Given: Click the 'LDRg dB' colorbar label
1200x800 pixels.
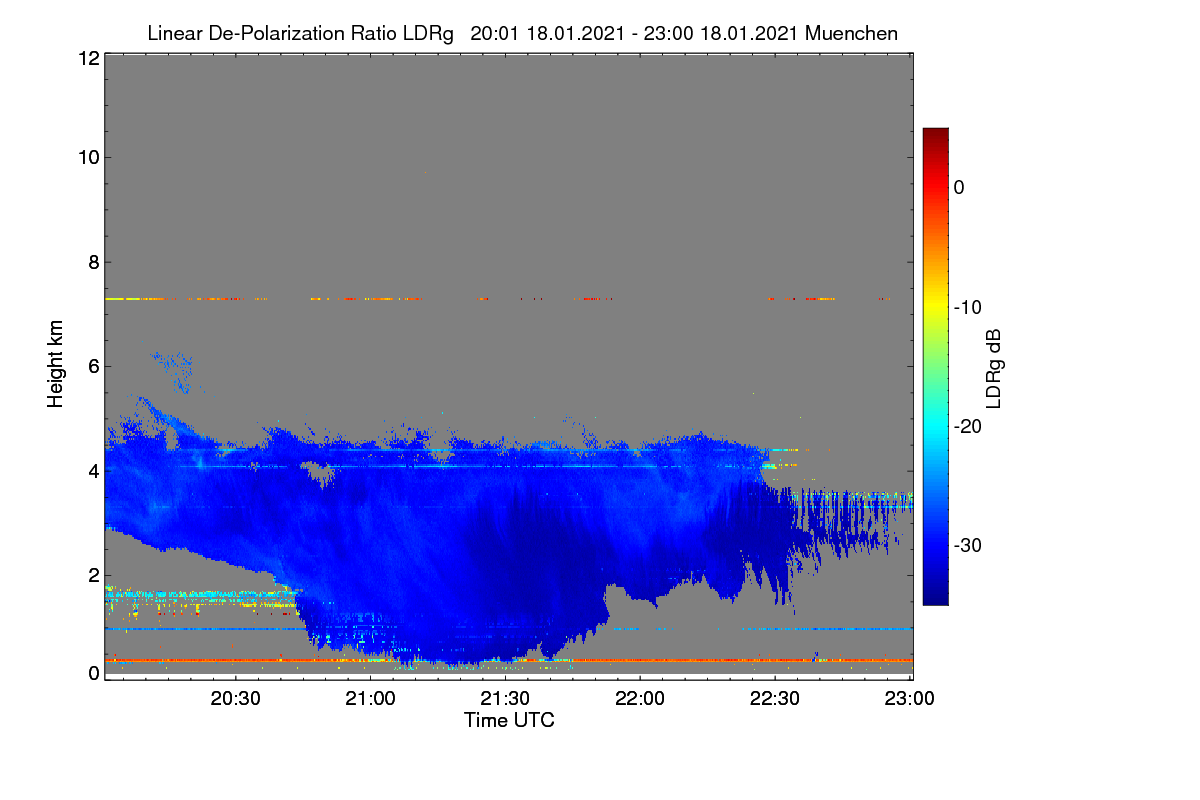Looking at the screenshot, I should (994, 369).
